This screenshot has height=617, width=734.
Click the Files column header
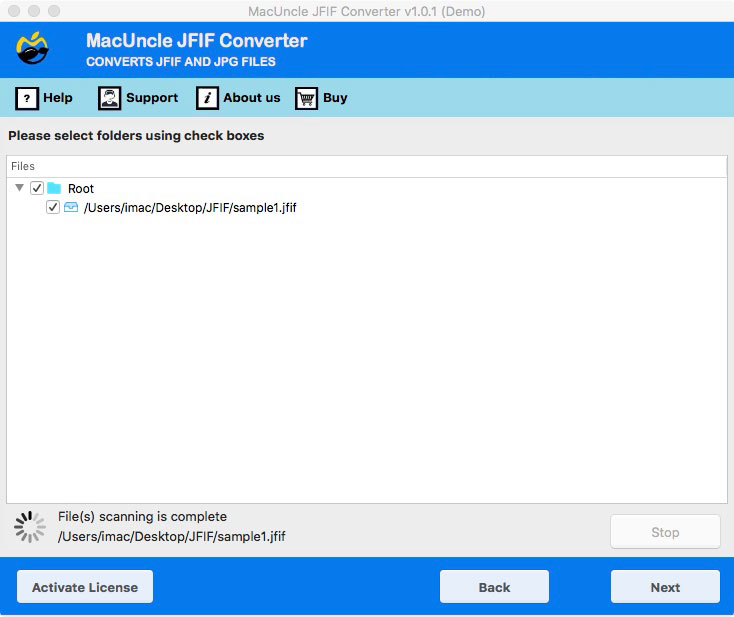click(x=23, y=166)
